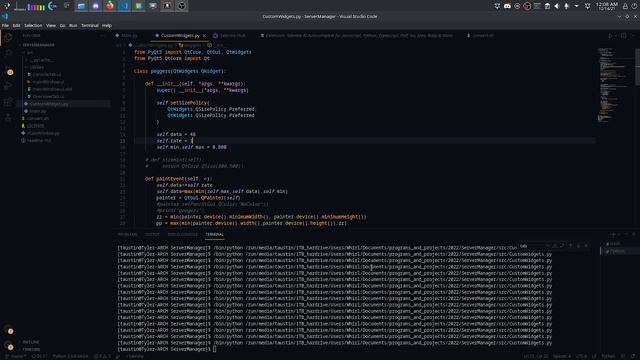Maximize the terminal panel size
640x360 pixels.
coord(627,234)
